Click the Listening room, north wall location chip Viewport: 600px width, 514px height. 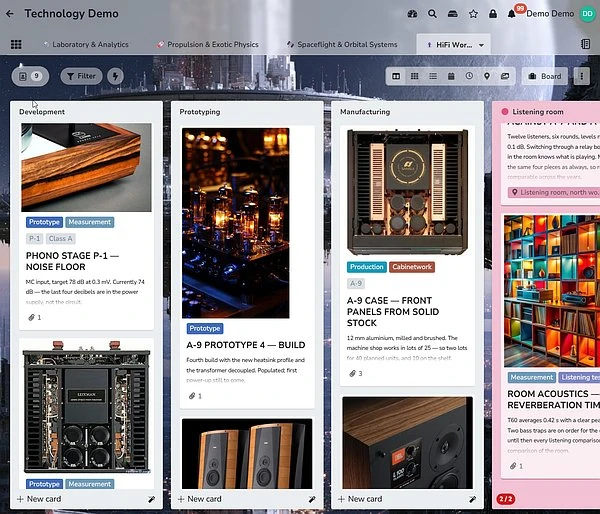coord(554,193)
